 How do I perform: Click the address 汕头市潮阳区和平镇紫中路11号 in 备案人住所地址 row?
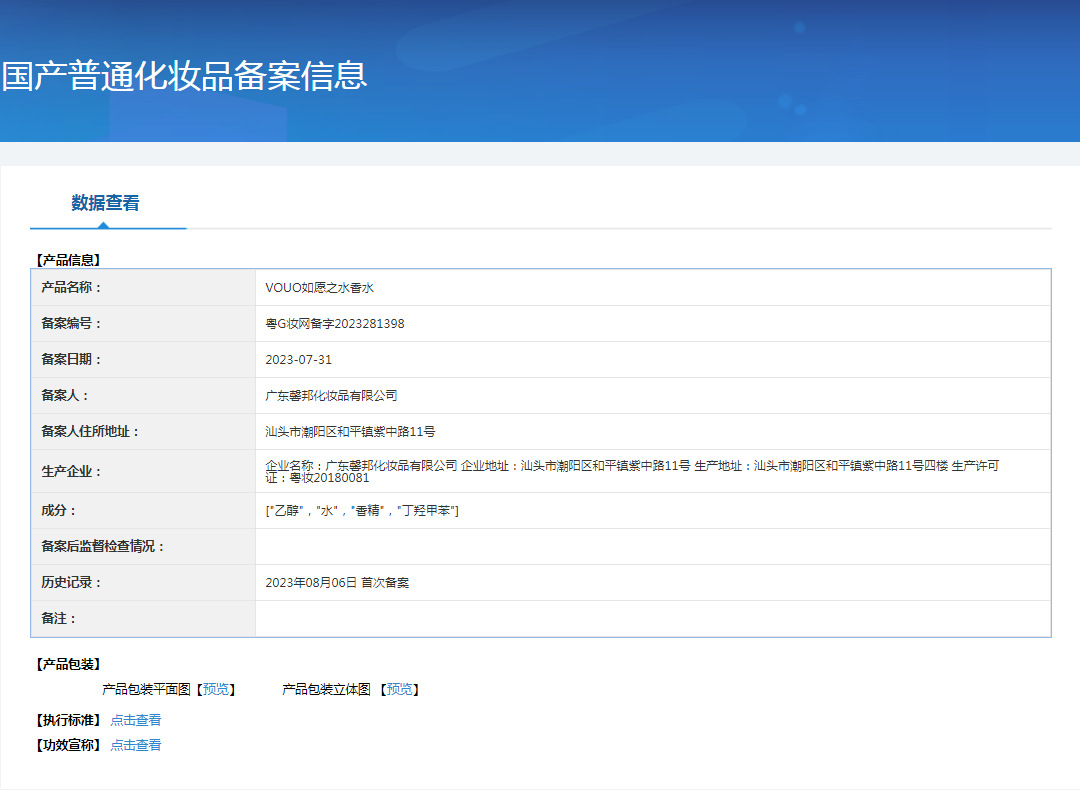(x=350, y=432)
